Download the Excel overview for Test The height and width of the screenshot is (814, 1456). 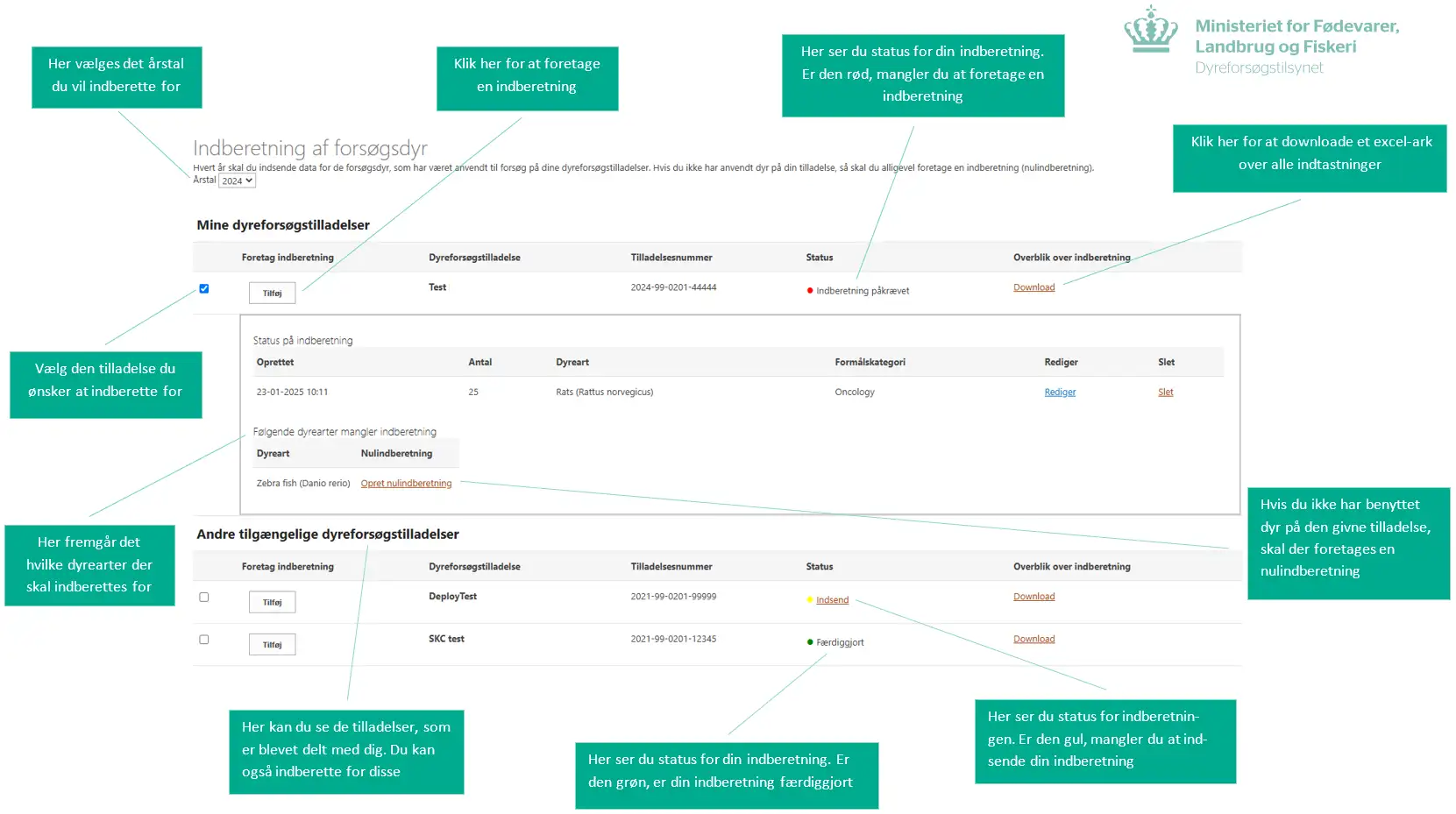pyautogui.click(x=1033, y=287)
